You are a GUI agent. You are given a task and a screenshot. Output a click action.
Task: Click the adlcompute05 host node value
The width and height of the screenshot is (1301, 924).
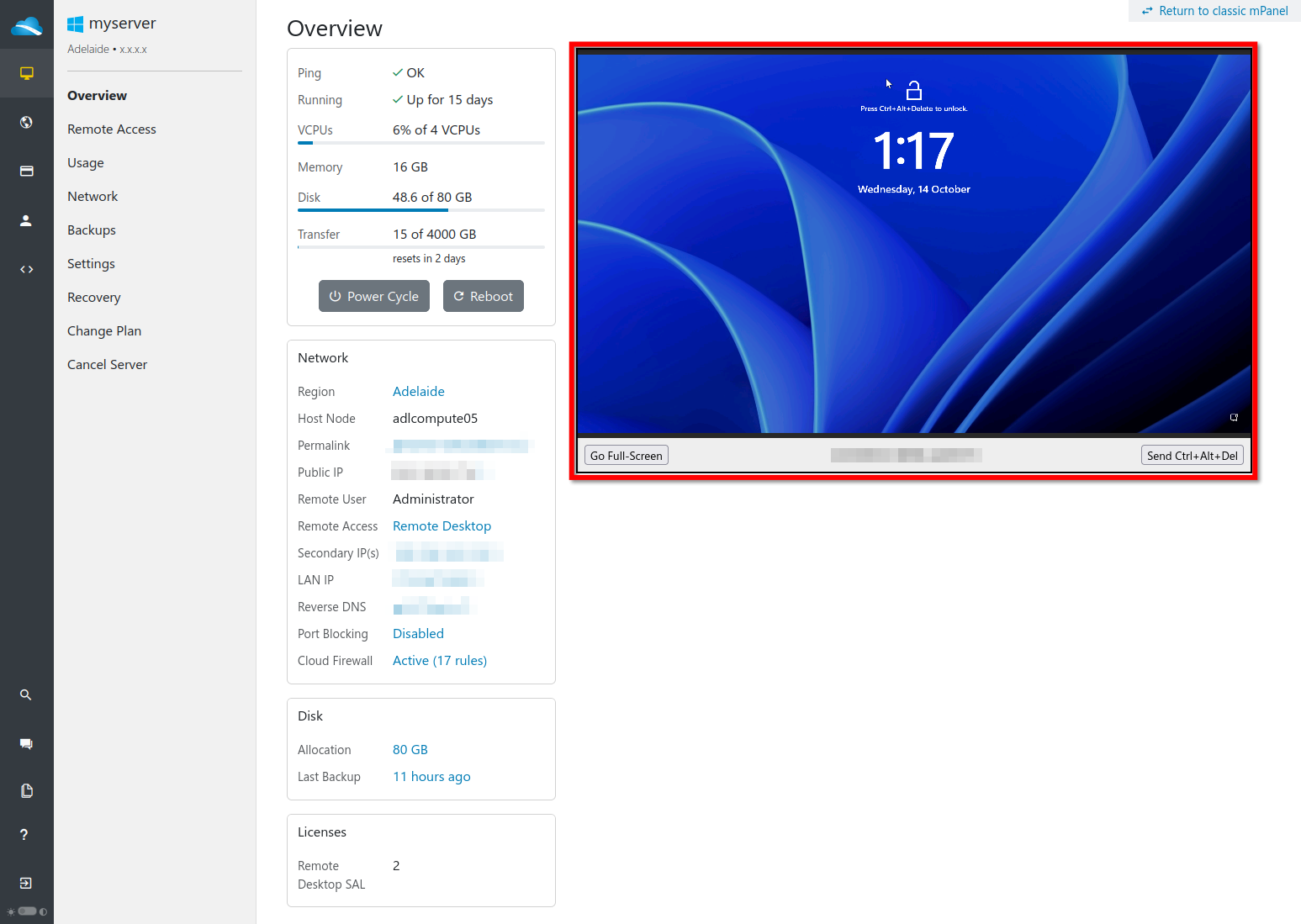[435, 419]
